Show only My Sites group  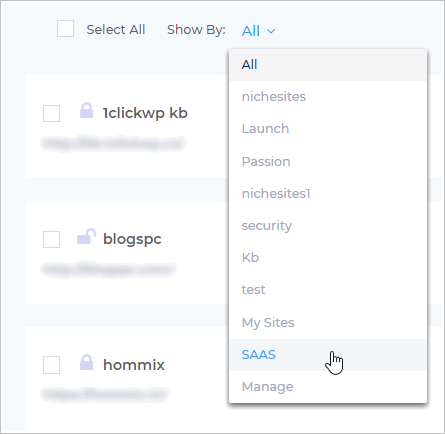point(328,322)
